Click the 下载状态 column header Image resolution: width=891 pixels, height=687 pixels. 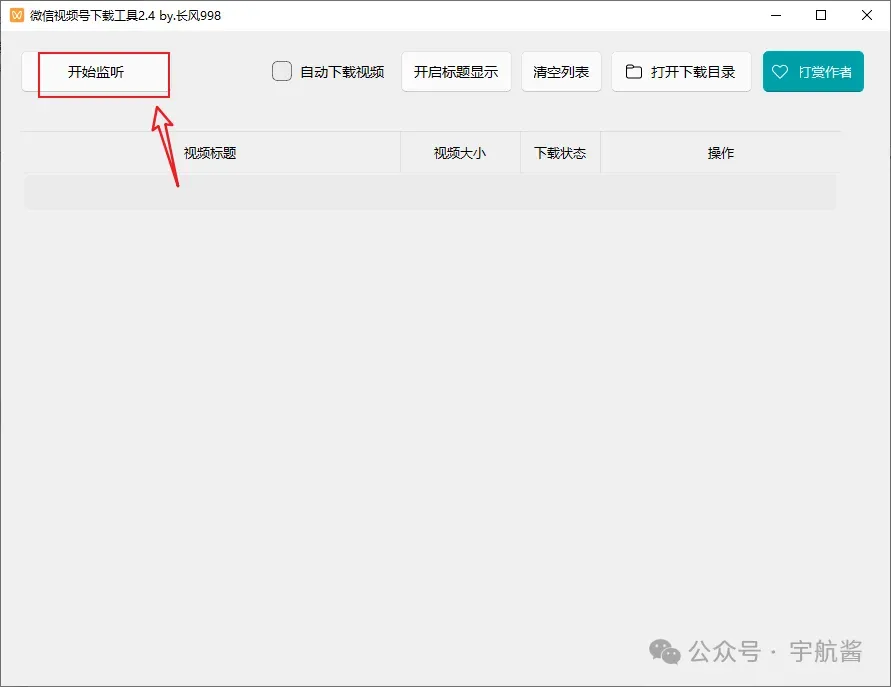[x=560, y=153]
